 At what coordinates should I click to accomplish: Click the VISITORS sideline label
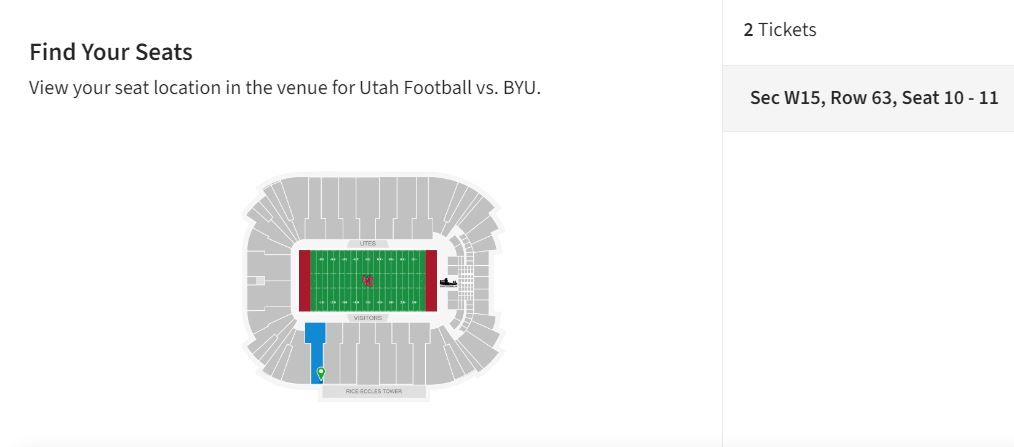point(368,318)
